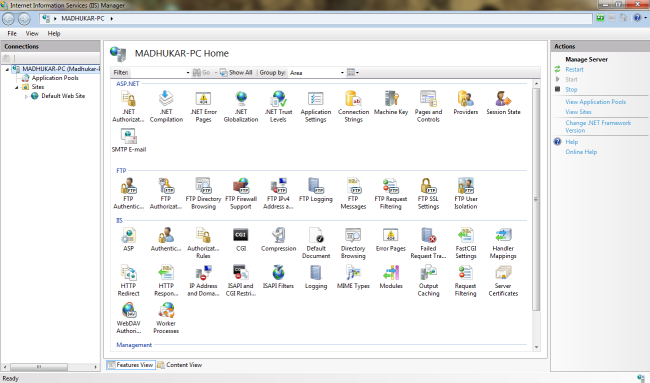Click the Connections pane horizontal scrollbar
The width and height of the screenshot is (650, 383).
(x=39, y=367)
